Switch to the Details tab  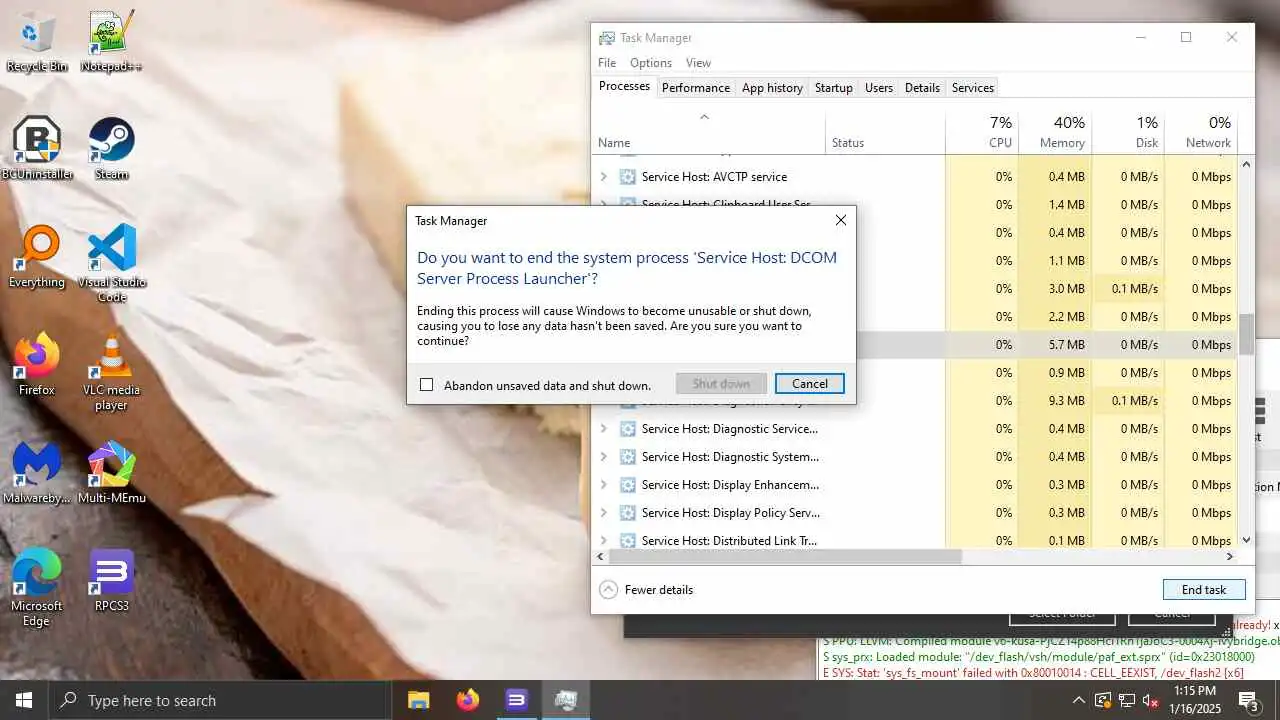click(922, 88)
